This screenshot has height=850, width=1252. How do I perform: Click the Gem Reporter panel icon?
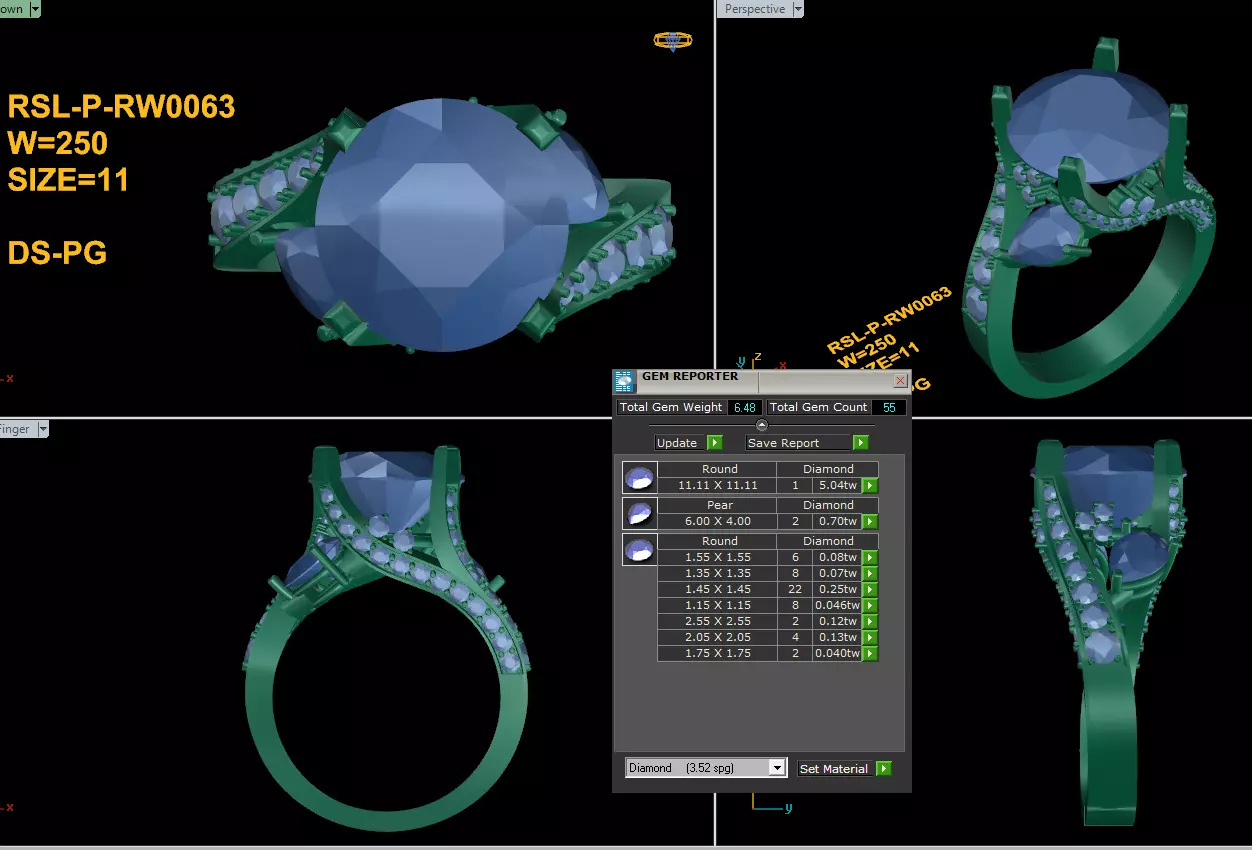(x=624, y=381)
